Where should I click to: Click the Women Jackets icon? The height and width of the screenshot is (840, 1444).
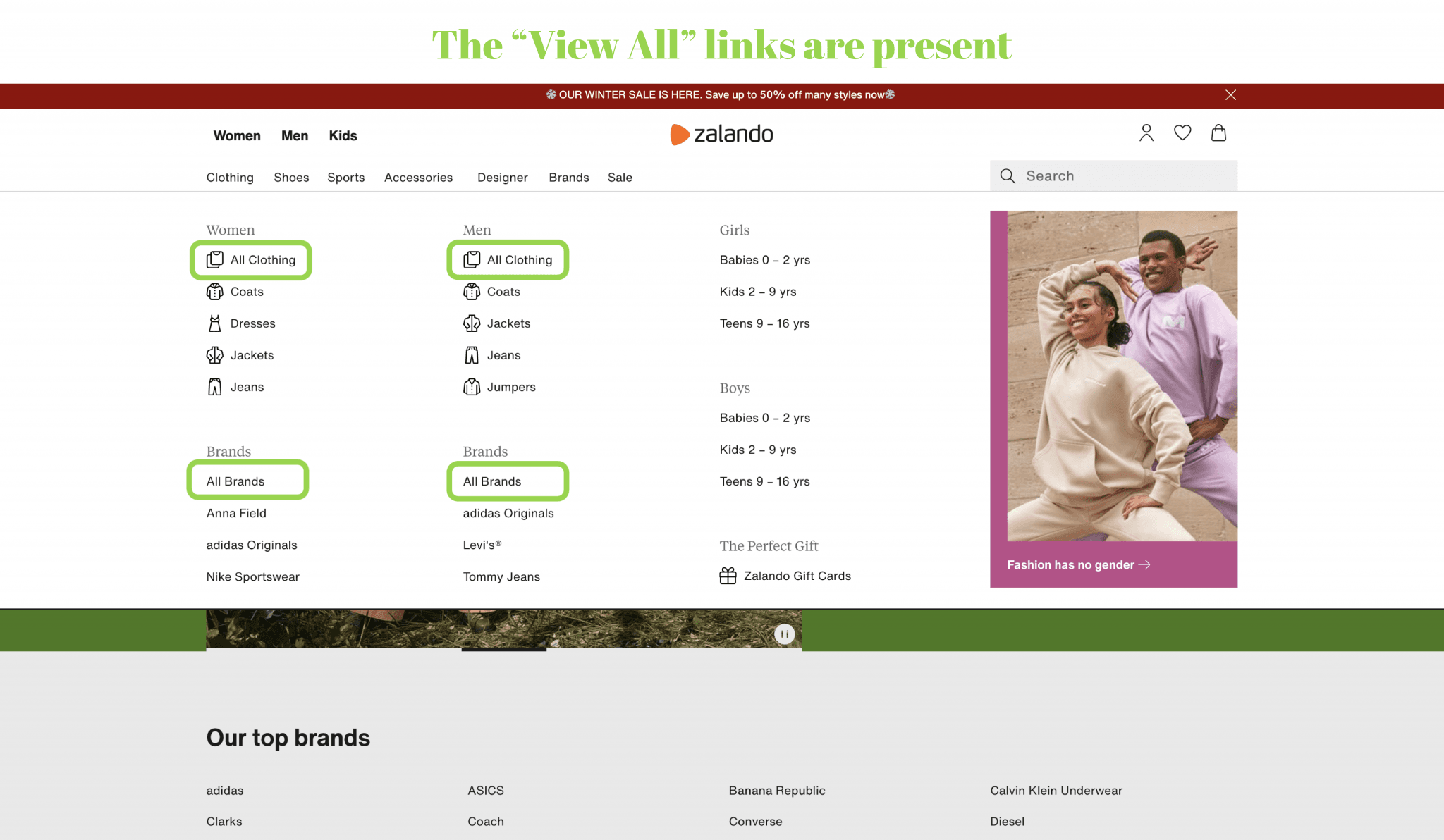tap(215, 355)
